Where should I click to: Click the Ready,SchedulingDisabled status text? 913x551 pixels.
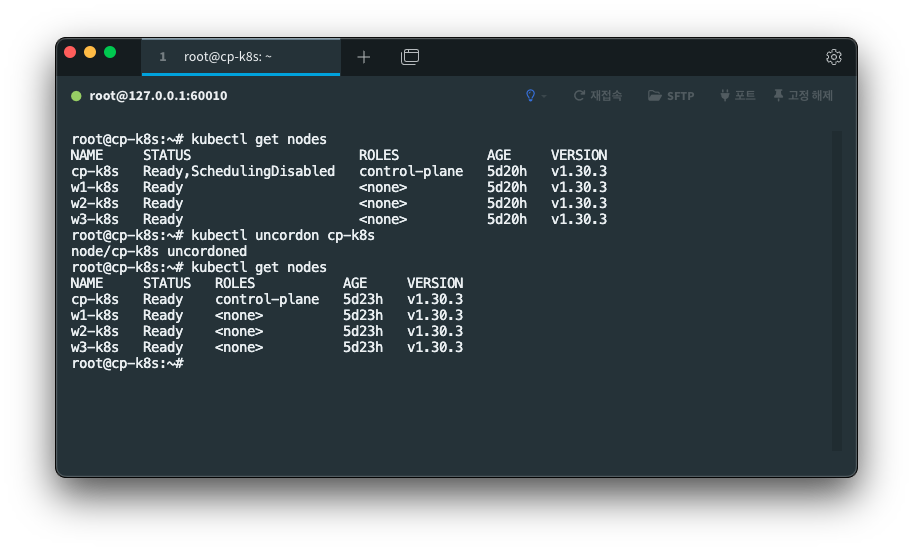pos(239,171)
